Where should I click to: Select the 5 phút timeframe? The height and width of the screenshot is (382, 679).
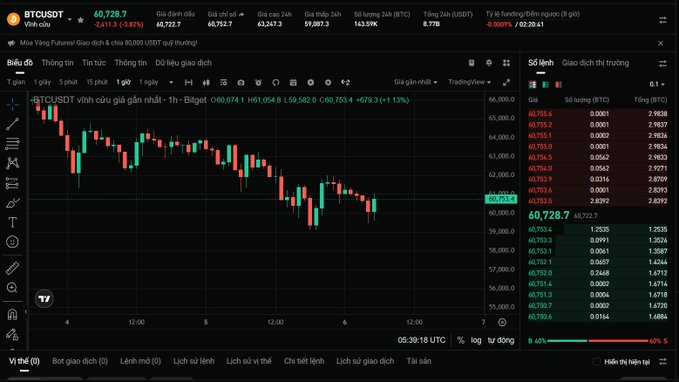click(x=68, y=82)
